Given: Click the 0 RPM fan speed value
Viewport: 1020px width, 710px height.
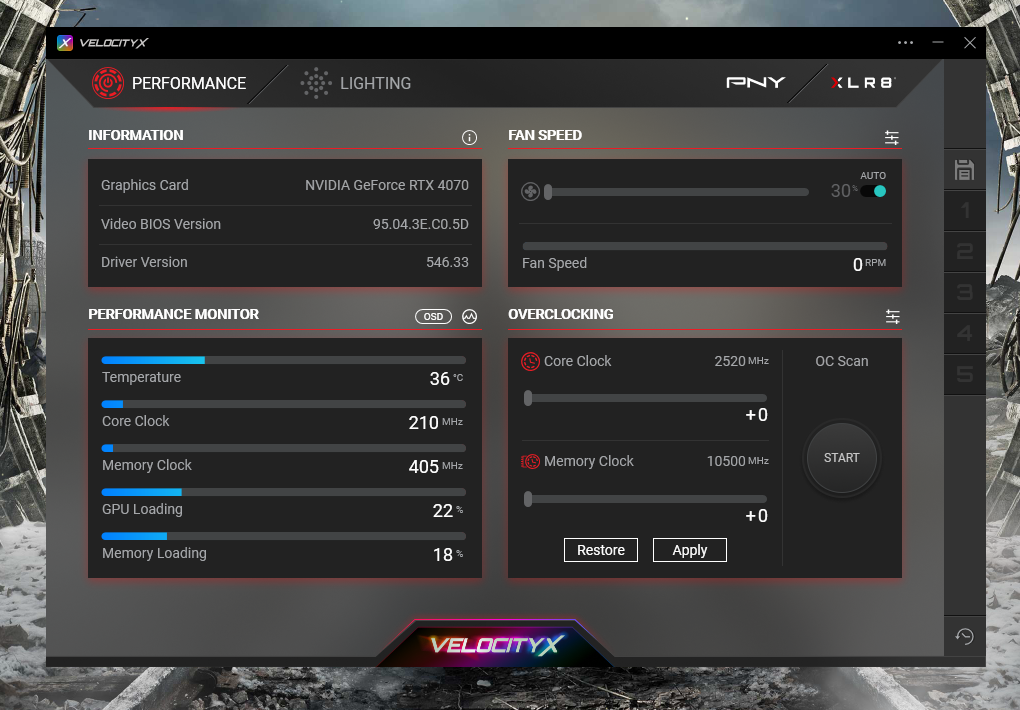Looking at the screenshot, I should pos(869,264).
